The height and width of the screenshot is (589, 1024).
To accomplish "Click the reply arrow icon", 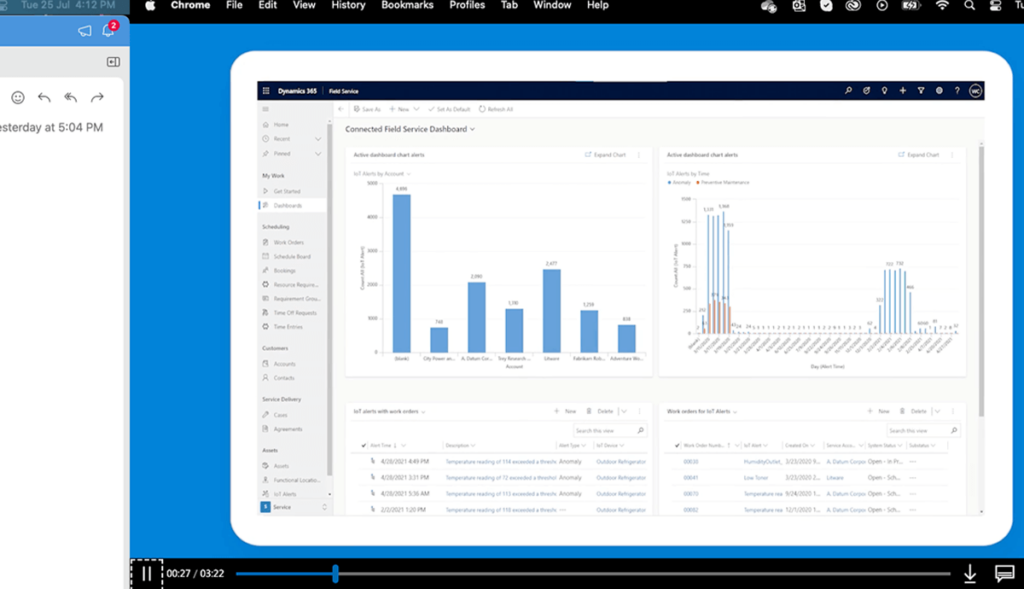I will 44,97.
